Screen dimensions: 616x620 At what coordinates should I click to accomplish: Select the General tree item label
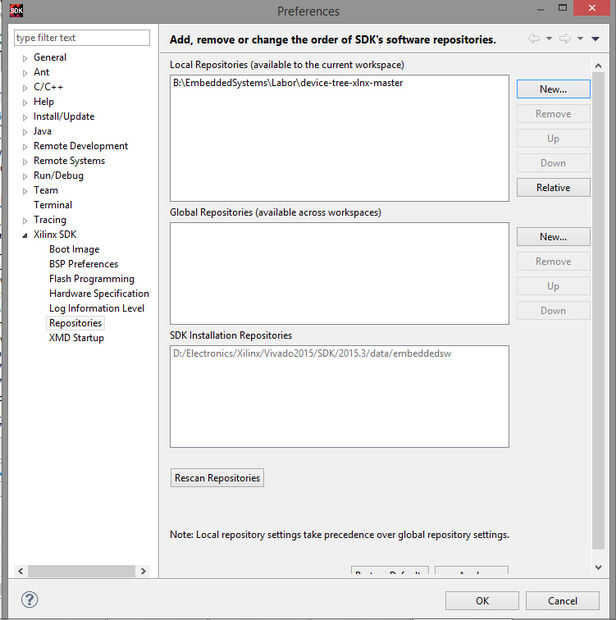click(x=50, y=57)
